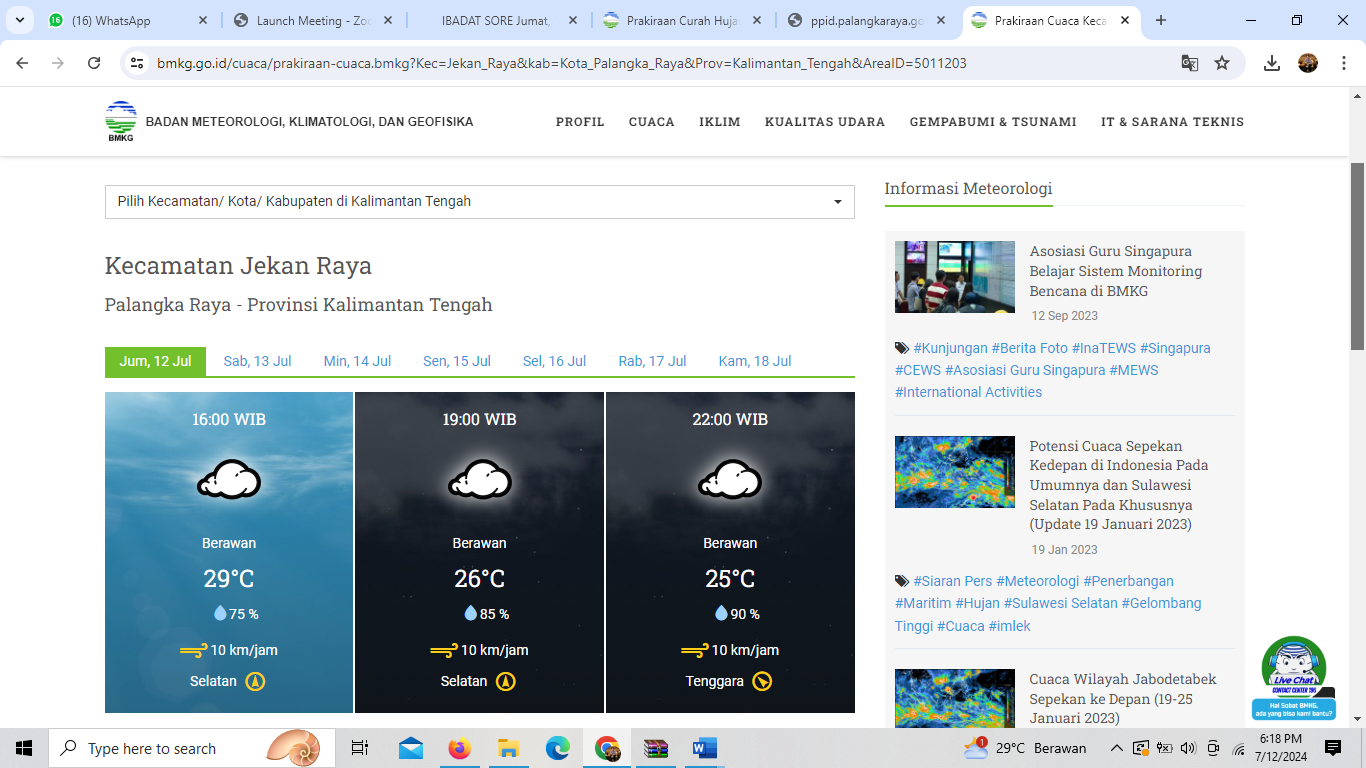Screen dimensions: 1366x768
Task: Open new tab with plus button
Action: 1160,20
